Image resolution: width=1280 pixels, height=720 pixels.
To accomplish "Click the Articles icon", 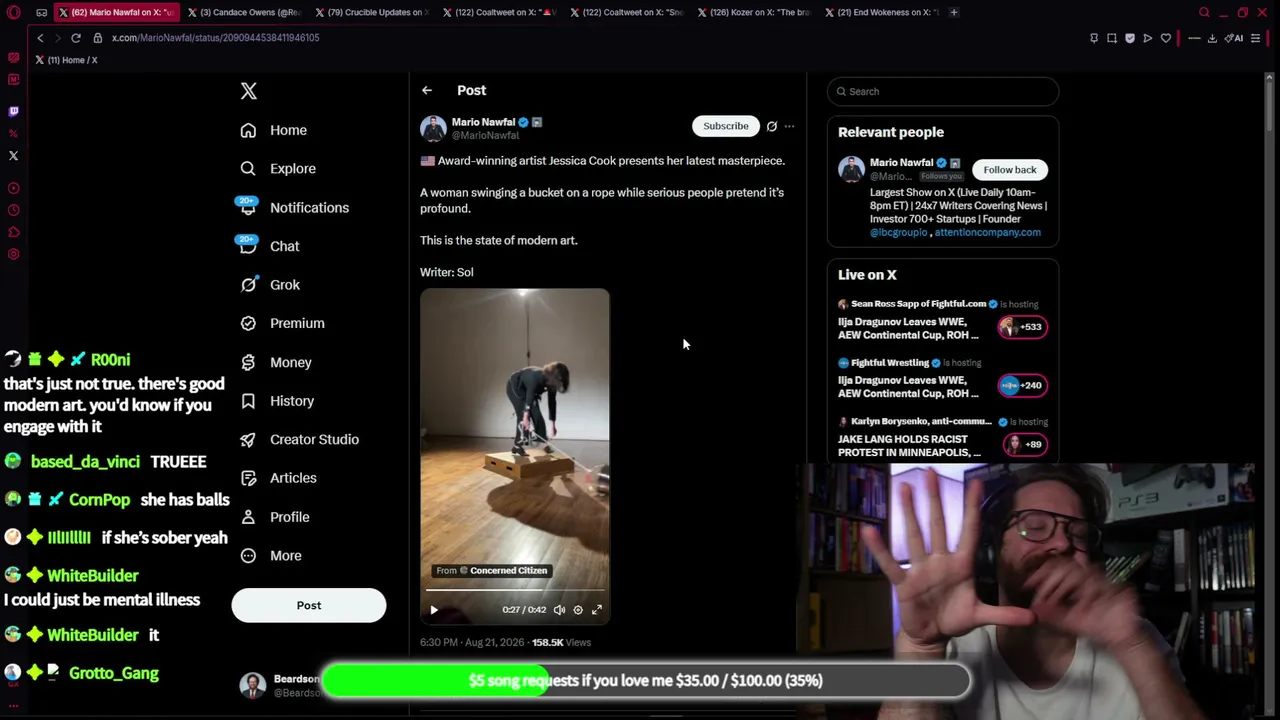I will pos(248,478).
